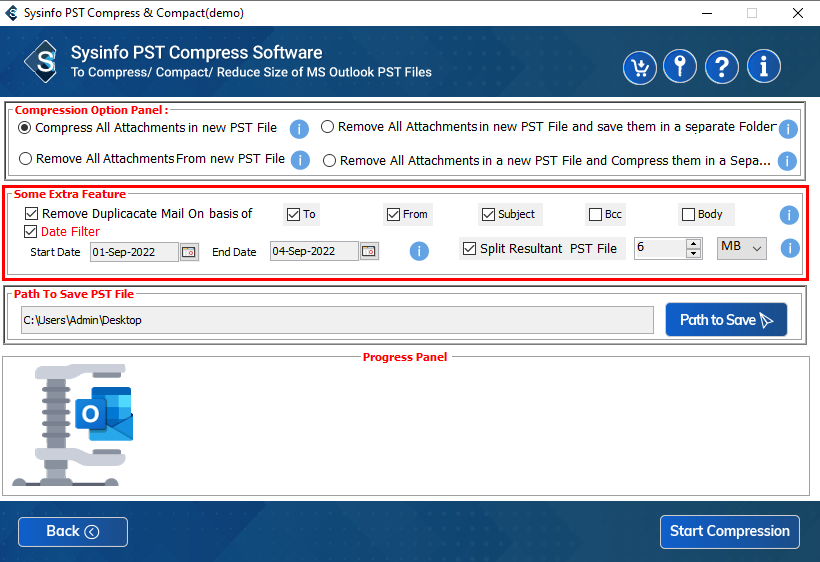Open the about info icon in header
The height and width of the screenshot is (562, 820).
coord(764,67)
